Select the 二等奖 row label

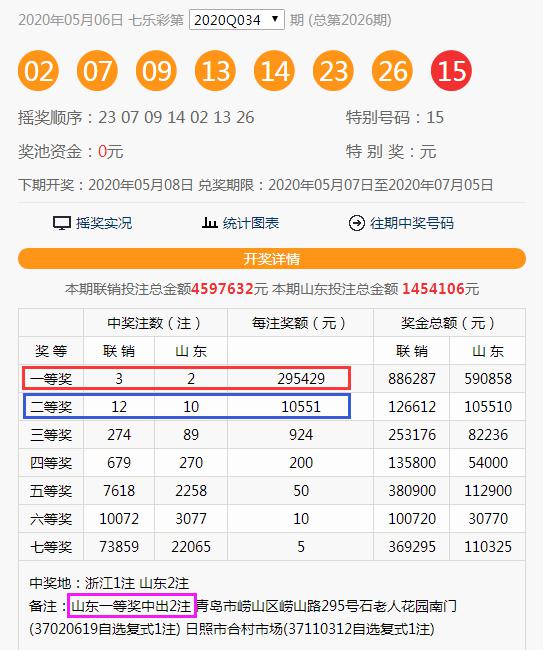51,407
